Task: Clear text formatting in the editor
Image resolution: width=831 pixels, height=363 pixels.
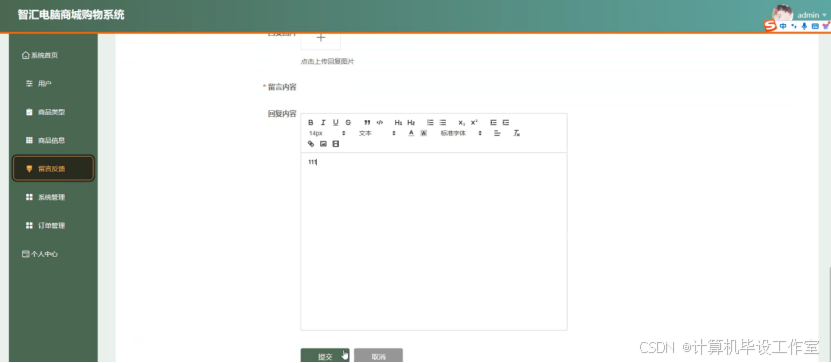Action: [x=517, y=133]
